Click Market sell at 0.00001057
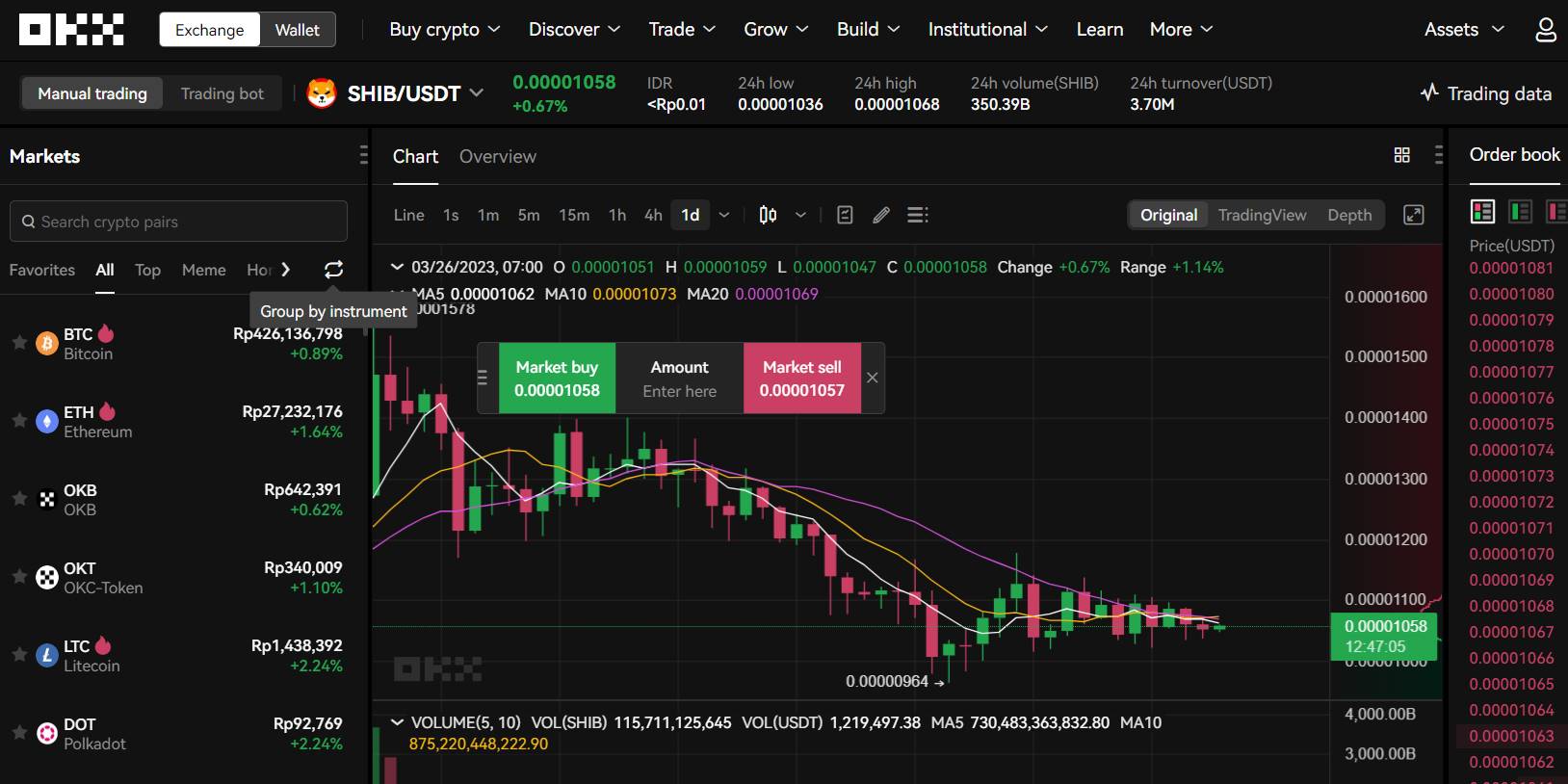This screenshot has width=1568, height=784. (x=802, y=379)
